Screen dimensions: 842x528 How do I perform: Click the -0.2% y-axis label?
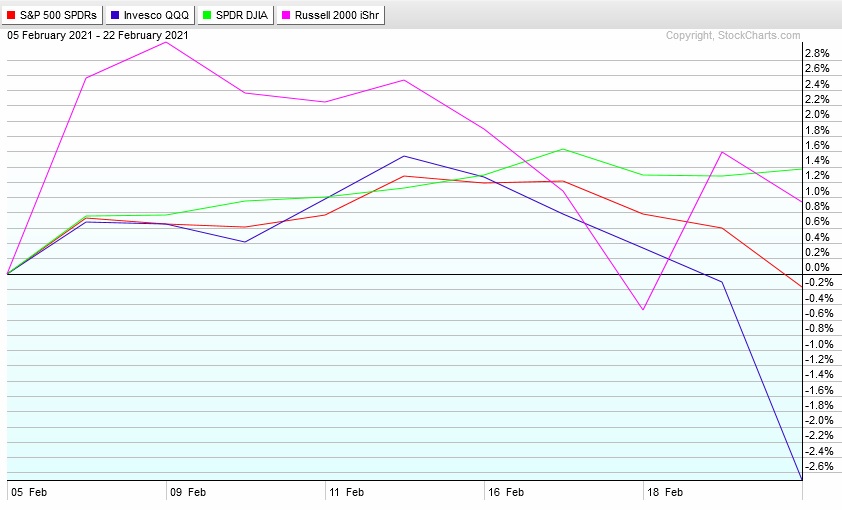(818, 283)
